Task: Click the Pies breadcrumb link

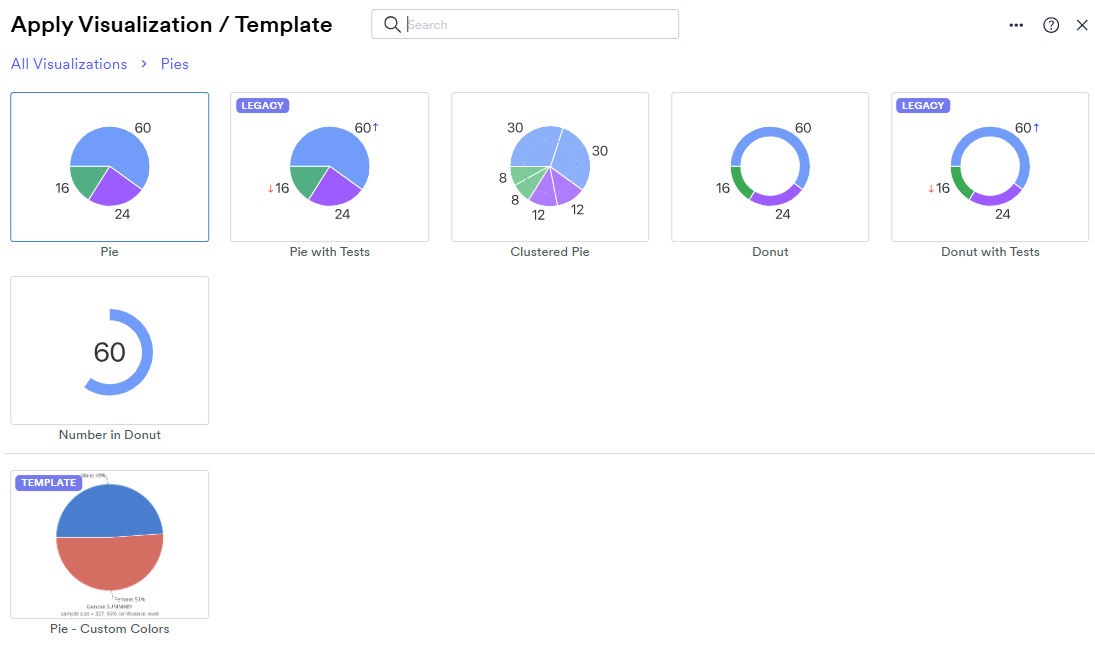Action: (x=175, y=64)
